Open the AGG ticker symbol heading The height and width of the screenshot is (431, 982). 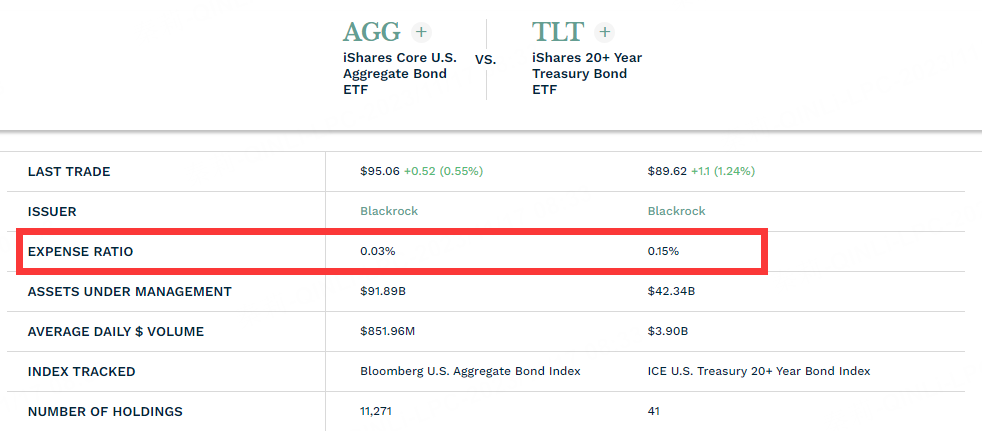coord(372,32)
